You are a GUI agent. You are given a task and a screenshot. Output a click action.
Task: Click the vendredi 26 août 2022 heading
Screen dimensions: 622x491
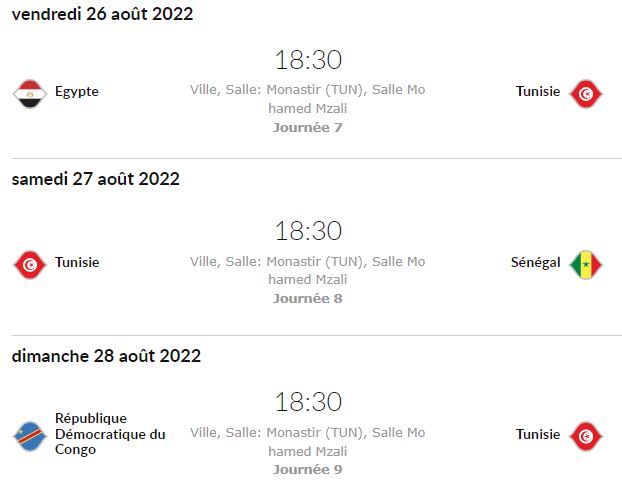pyautogui.click(x=102, y=14)
